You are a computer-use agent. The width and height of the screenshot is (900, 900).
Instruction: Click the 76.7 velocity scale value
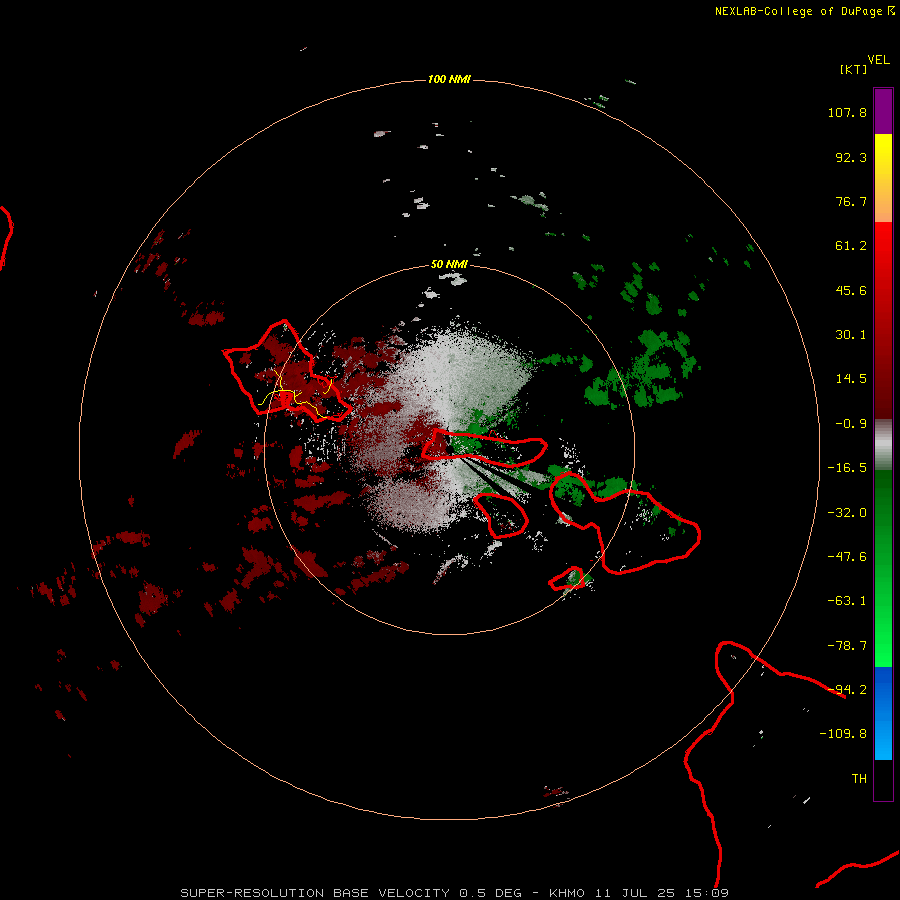tap(851, 201)
